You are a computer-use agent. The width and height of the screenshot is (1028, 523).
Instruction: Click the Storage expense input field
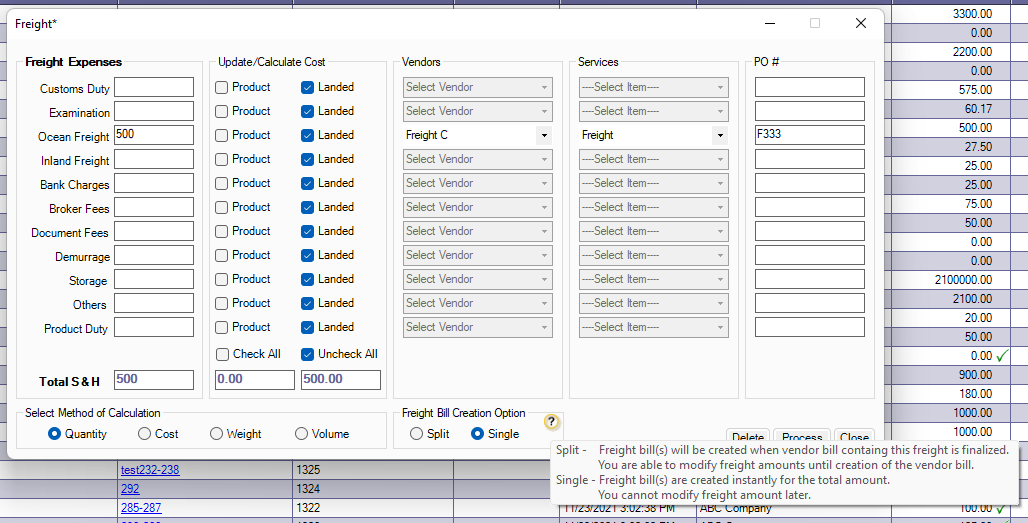[x=154, y=279]
